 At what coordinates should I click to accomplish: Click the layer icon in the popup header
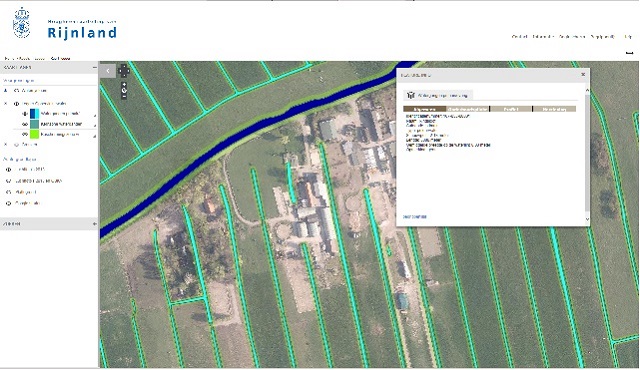point(411,95)
